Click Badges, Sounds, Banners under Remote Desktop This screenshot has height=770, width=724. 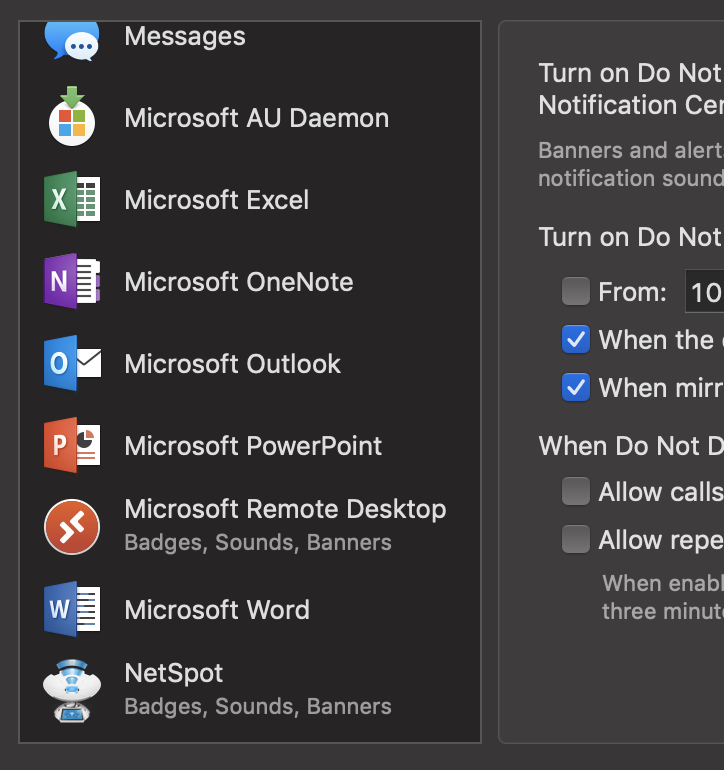point(258,543)
